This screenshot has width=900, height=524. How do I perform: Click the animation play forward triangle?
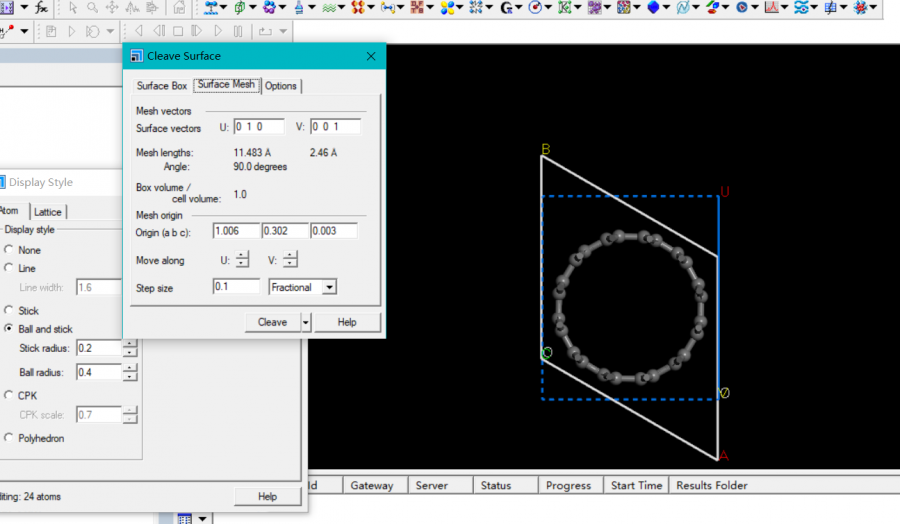(218, 31)
